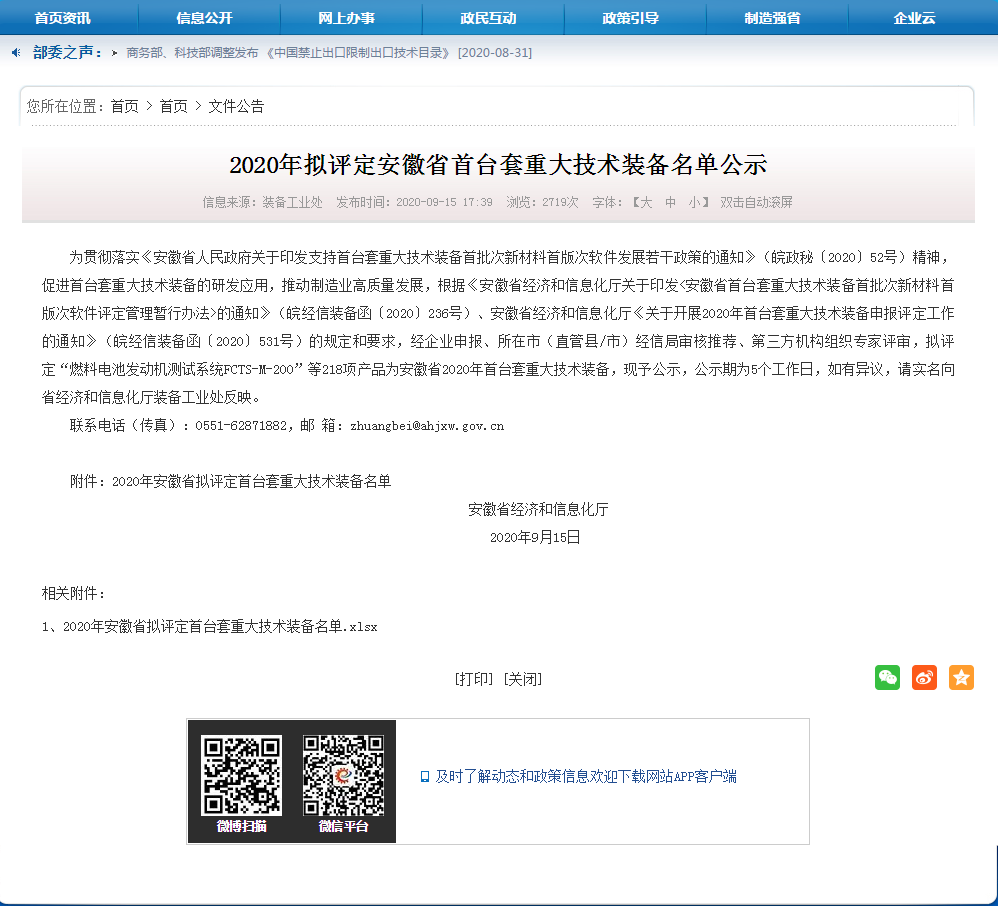
Task: Open the 信息公开 menu tab
Action: point(204,18)
